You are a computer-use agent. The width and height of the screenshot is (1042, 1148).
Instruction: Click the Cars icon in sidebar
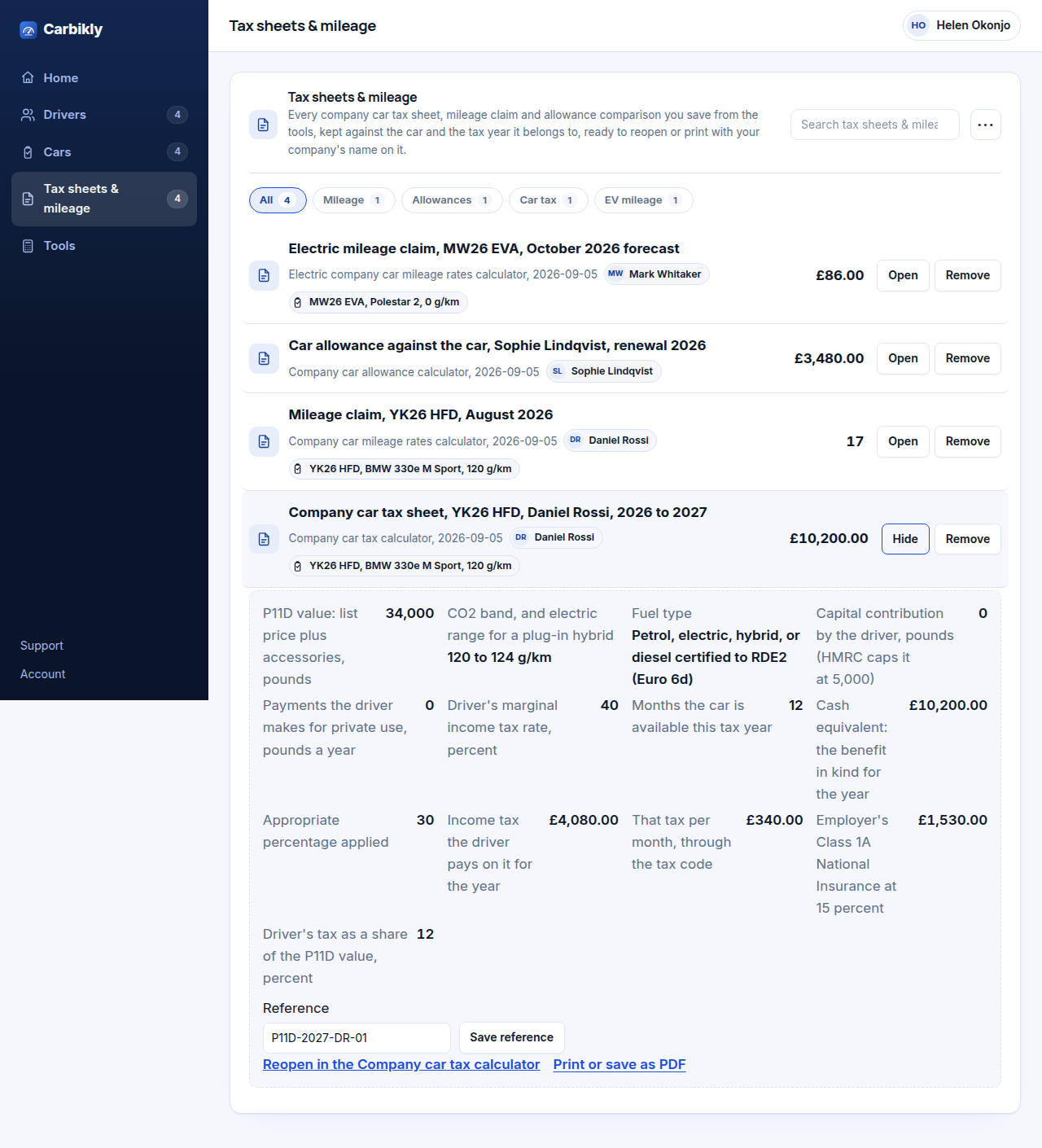click(28, 152)
